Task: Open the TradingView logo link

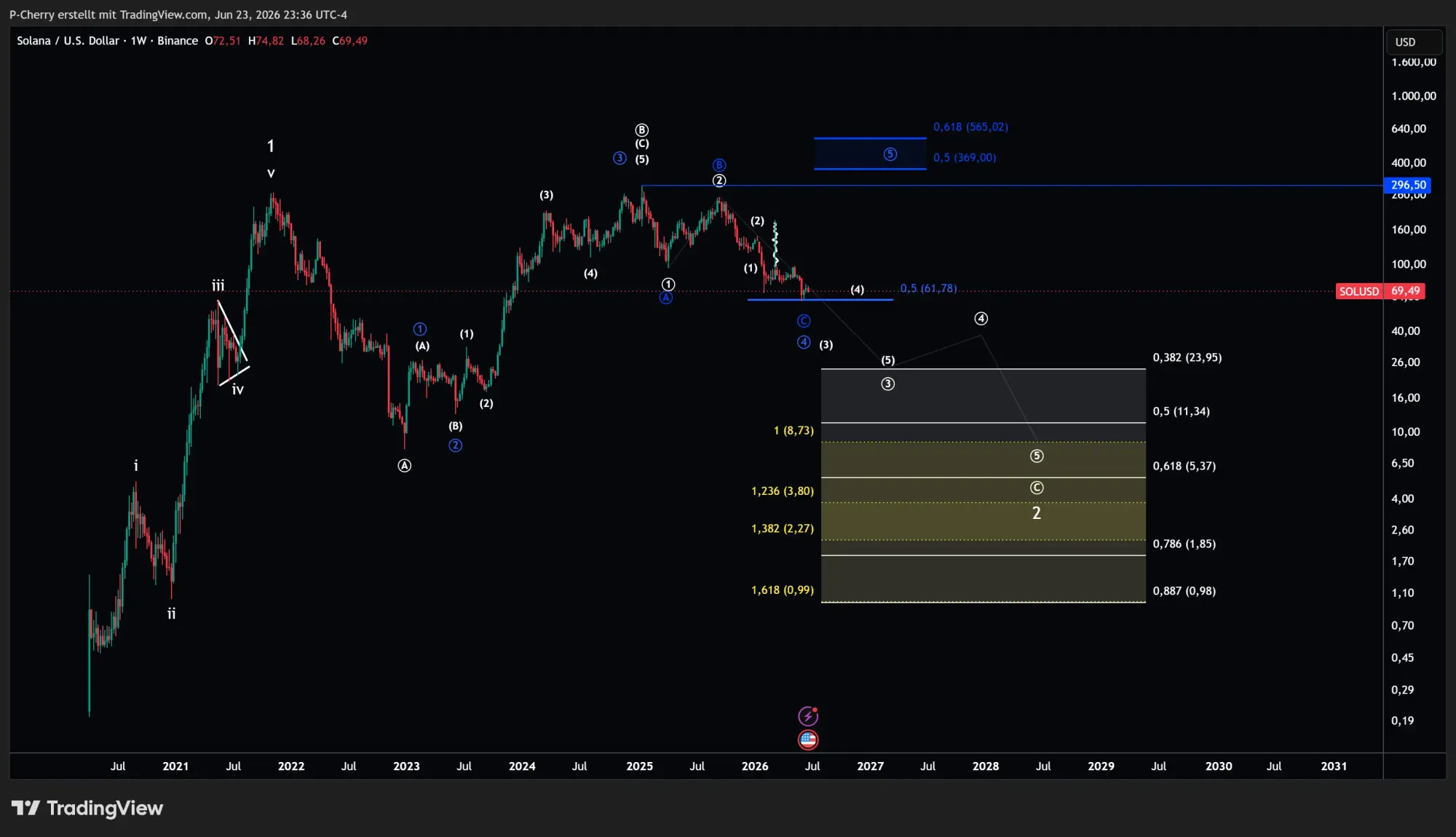Action: pos(87,808)
